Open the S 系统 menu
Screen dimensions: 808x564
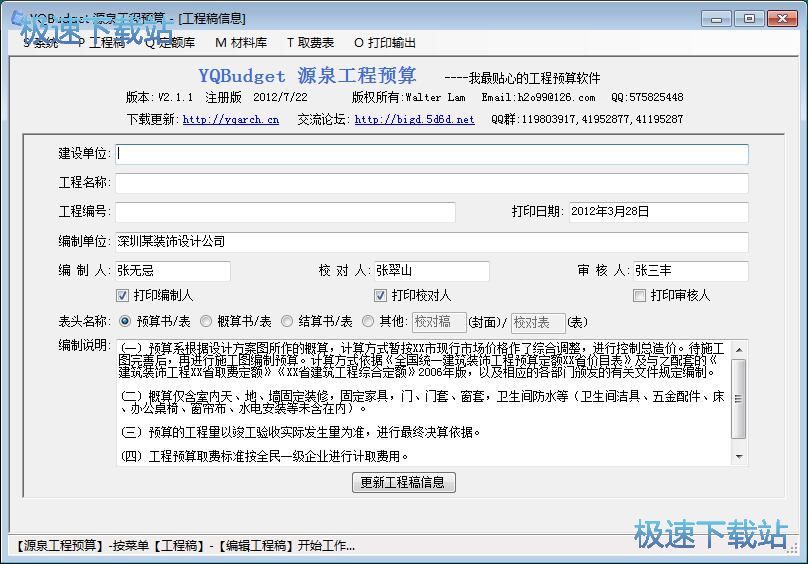click(x=40, y=43)
